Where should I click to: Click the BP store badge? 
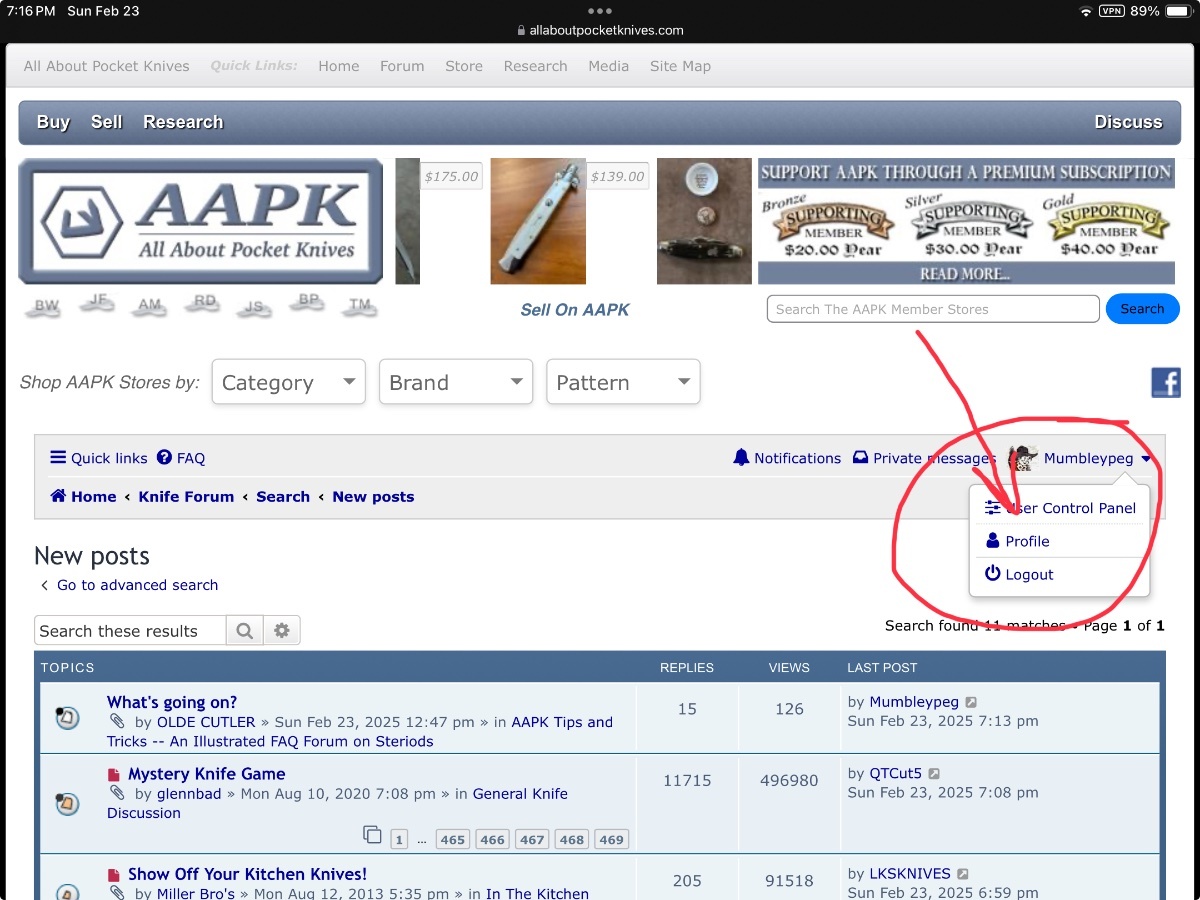click(309, 301)
